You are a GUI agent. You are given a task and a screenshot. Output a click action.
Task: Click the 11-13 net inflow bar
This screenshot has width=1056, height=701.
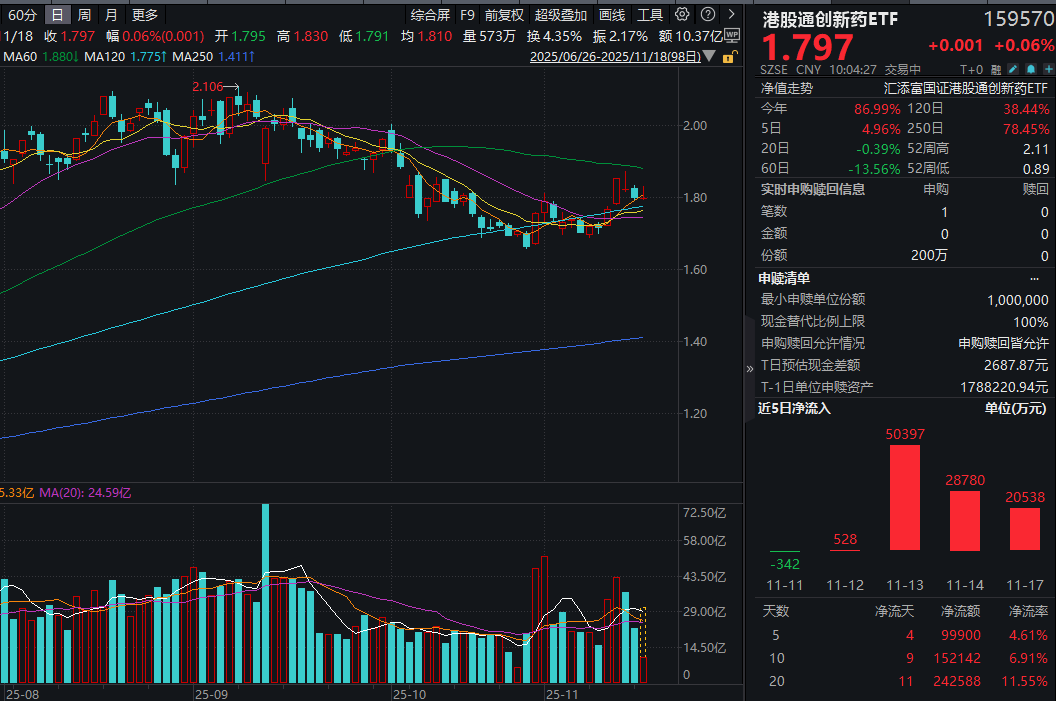(904, 500)
